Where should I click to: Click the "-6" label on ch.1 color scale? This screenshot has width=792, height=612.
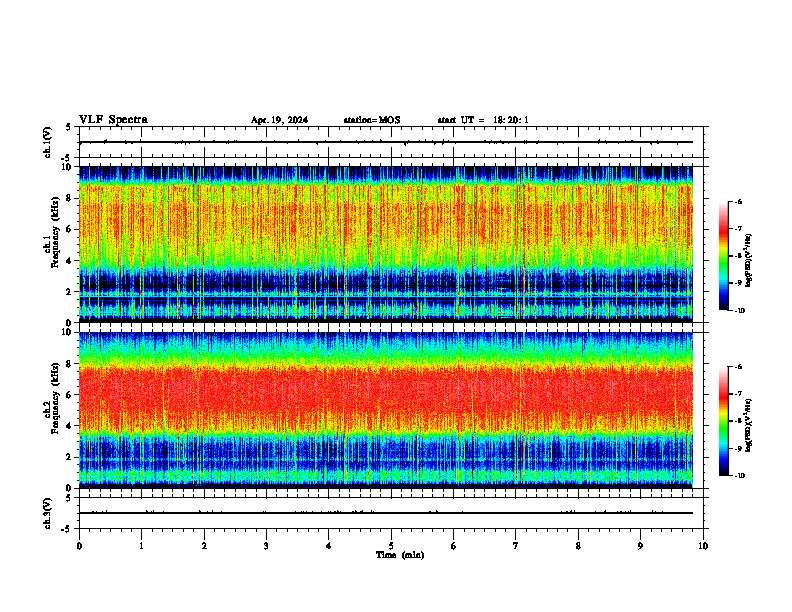point(739,202)
